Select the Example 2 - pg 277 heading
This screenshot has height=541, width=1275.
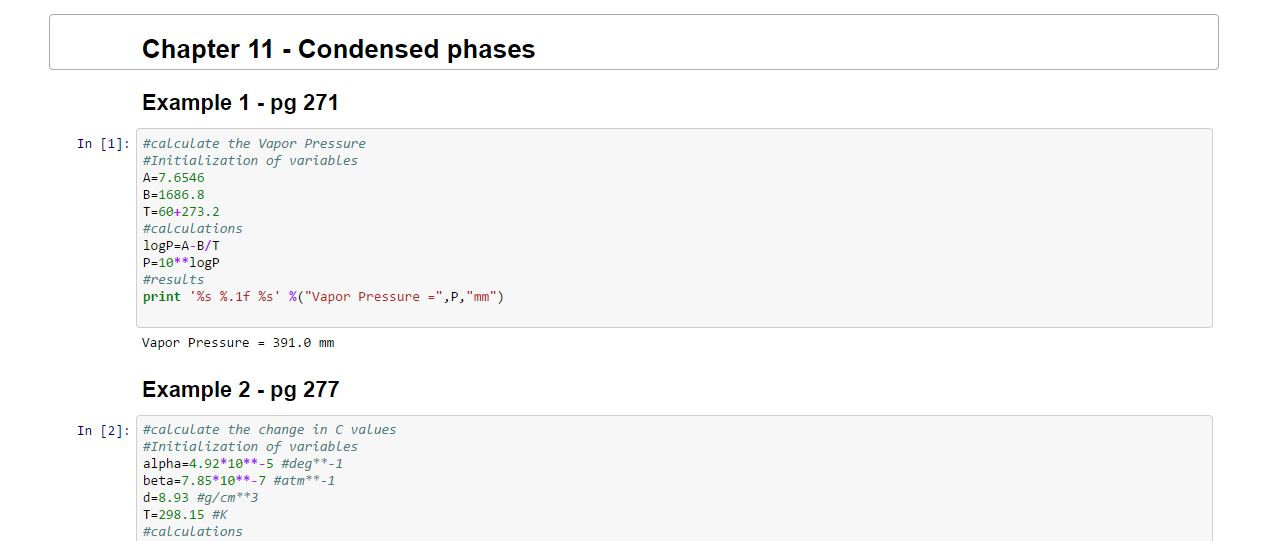(x=240, y=389)
